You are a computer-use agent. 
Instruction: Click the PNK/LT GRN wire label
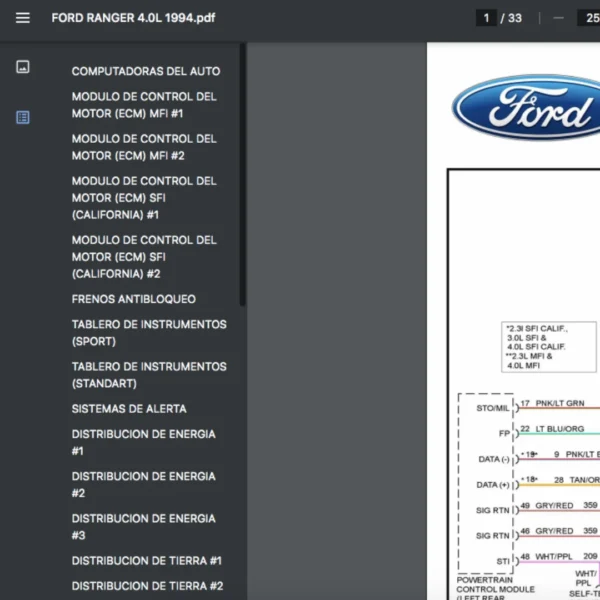[560, 403]
